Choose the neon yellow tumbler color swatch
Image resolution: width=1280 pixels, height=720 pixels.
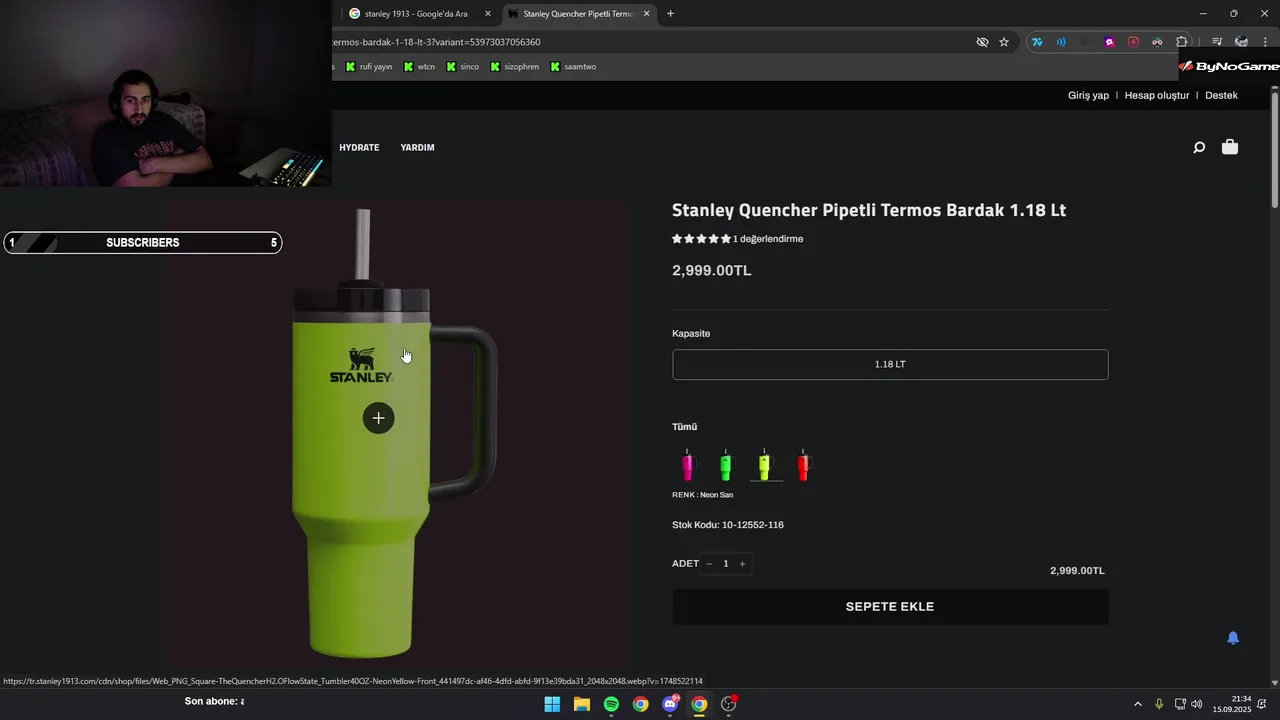click(765, 465)
